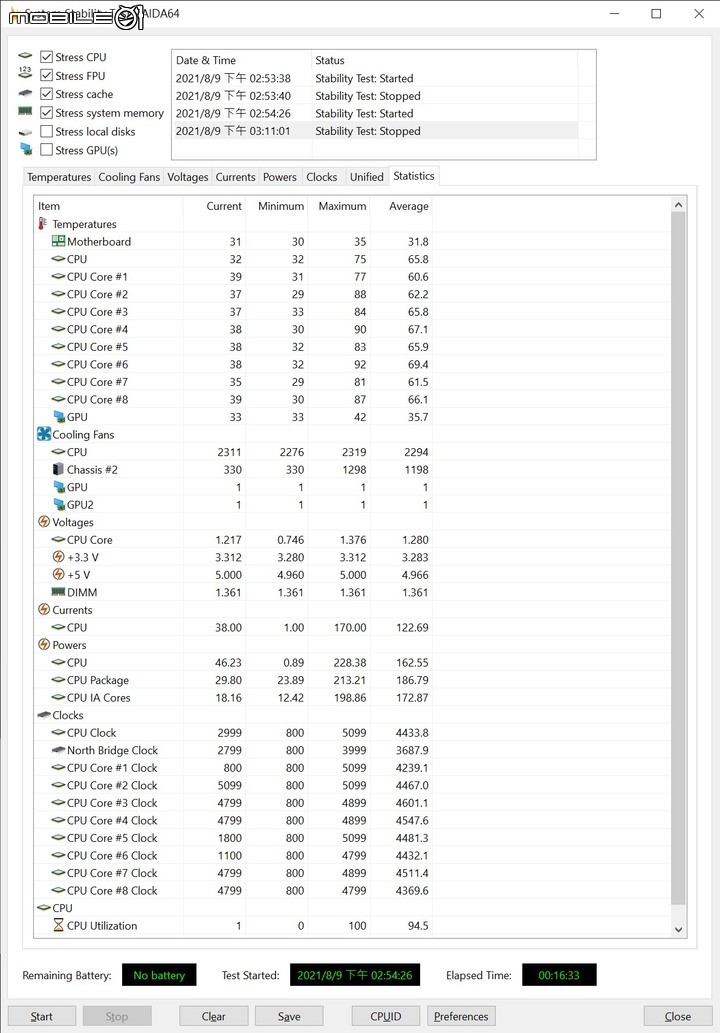
Task: Check the Stress GPU(s) box
Action: tap(46, 150)
